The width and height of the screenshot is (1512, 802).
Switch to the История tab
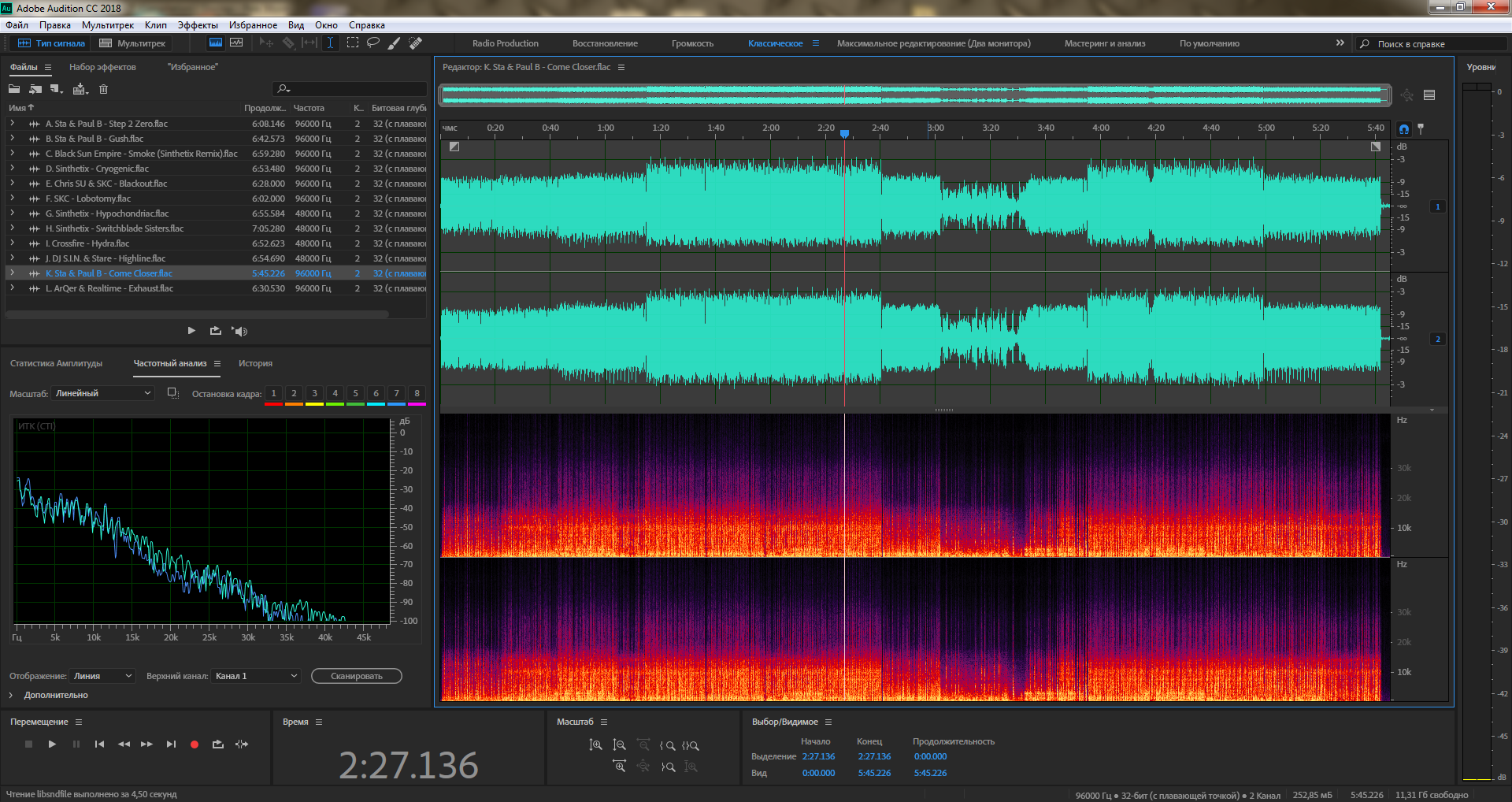(255, 363)
